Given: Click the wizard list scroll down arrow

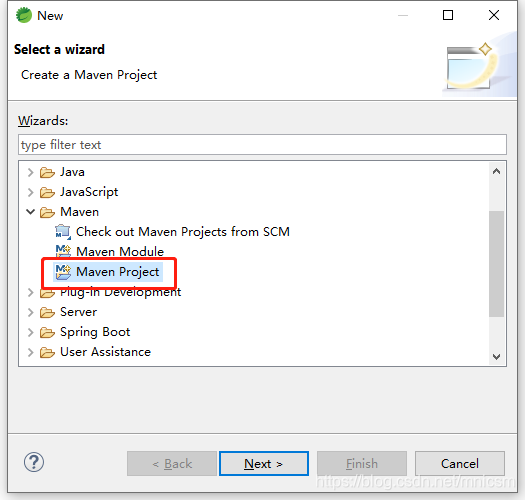Looking at the screenshot, I should pos(497,357).
